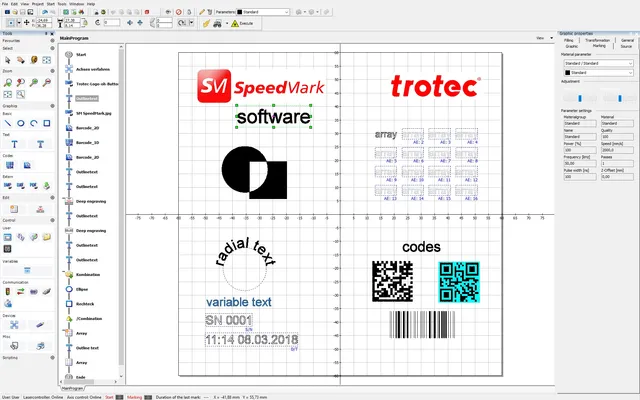
Task: Choose the line drawing tool
Action: click(x=8, y=123)
